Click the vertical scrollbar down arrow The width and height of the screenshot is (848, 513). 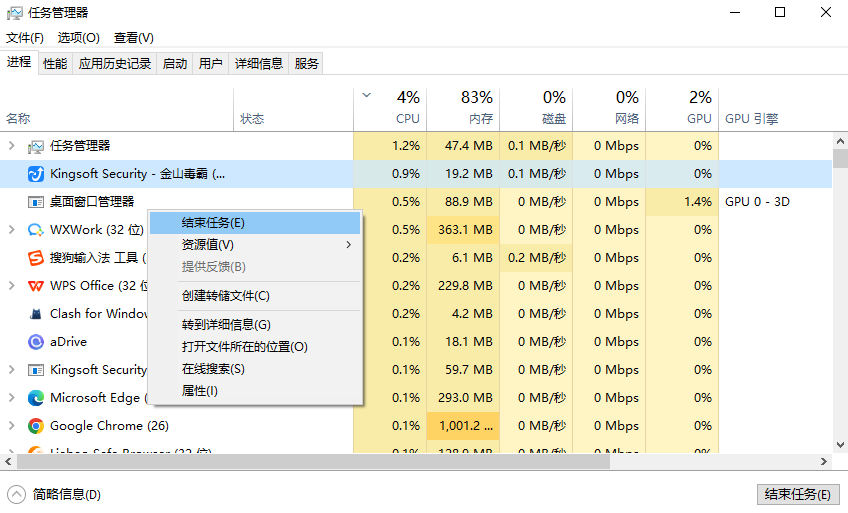[840, 445]
